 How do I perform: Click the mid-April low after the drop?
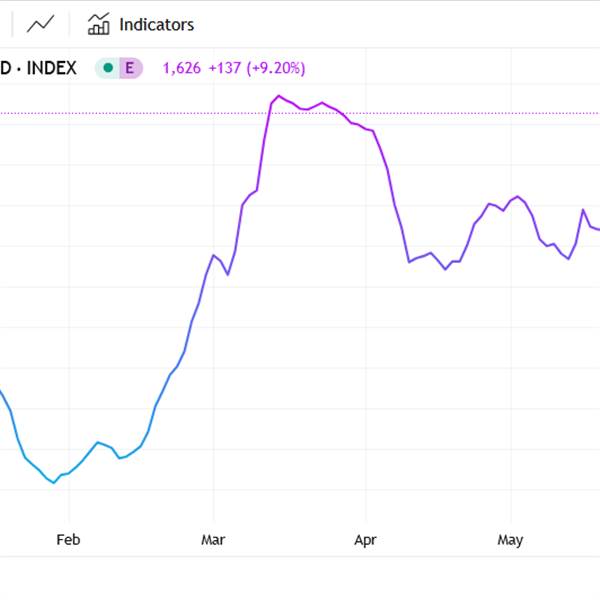pos(445,269)
